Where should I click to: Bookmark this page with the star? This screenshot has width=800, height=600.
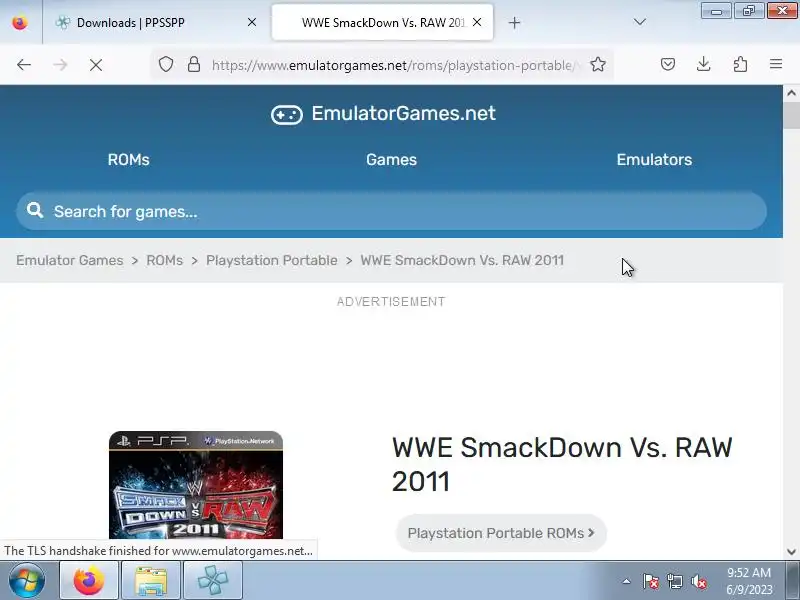(597, 64)
